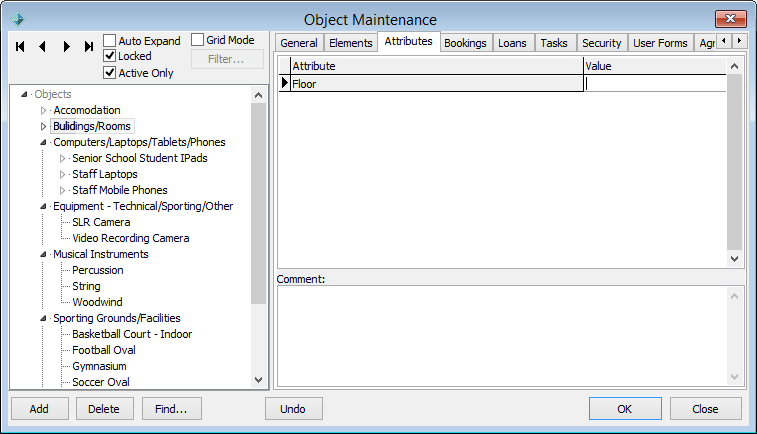This screenshot has width=757, height=434.
Task: Select Soccer Oval in the tree
Action: point(101,382)
